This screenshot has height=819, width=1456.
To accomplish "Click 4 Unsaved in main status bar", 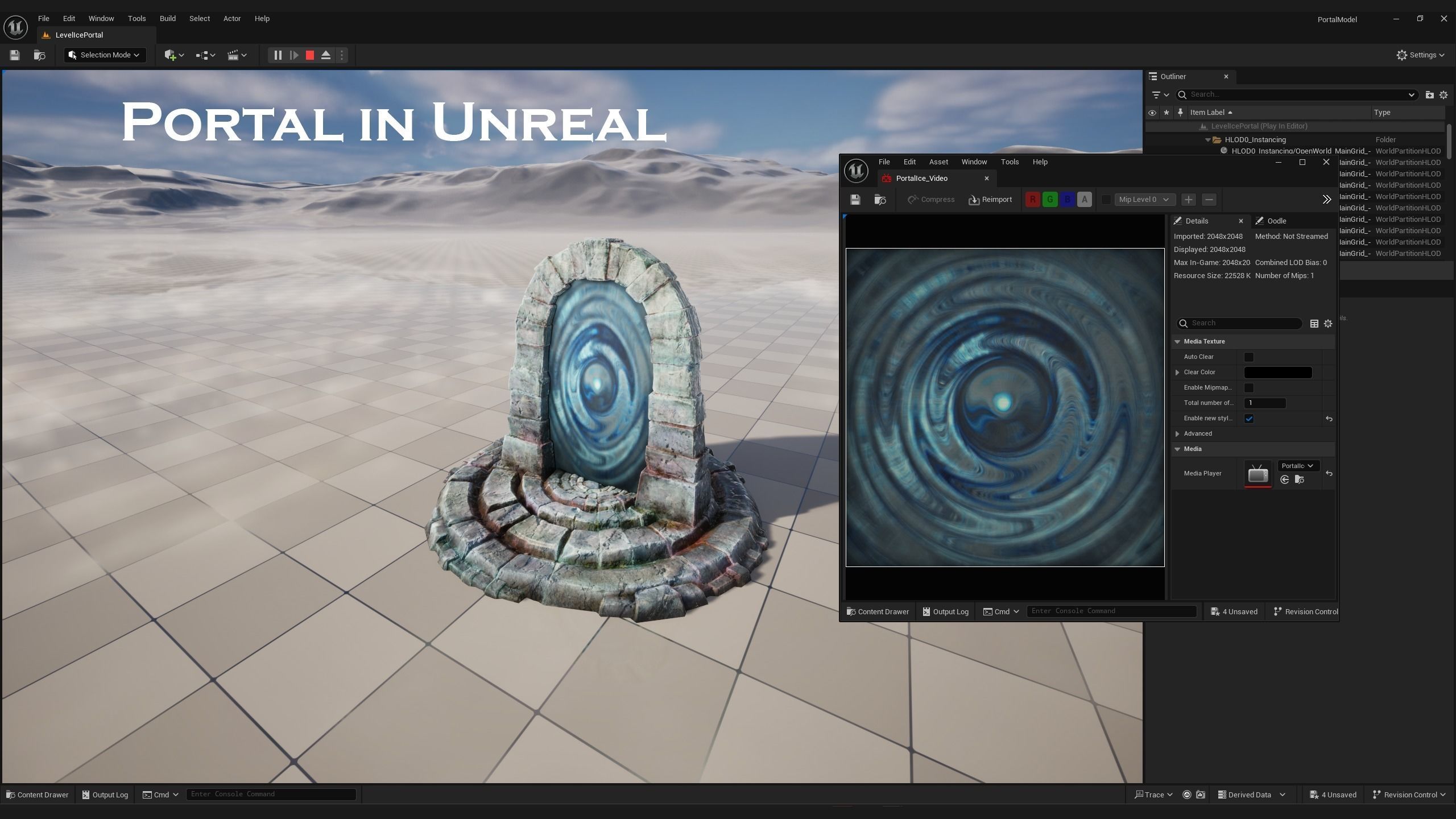I will click(1333, 795).
